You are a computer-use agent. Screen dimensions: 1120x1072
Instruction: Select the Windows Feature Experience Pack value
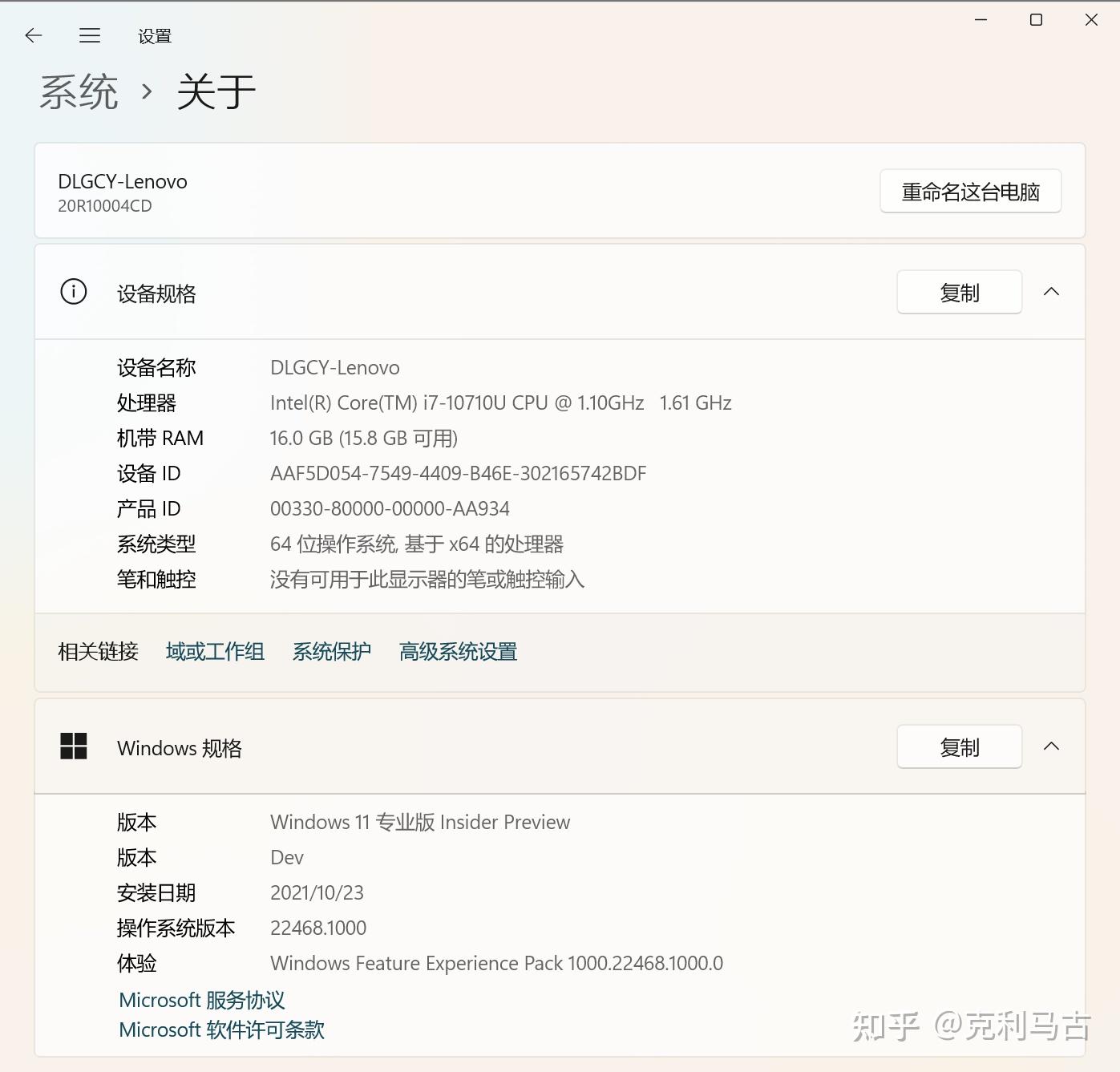coord(496,964)
